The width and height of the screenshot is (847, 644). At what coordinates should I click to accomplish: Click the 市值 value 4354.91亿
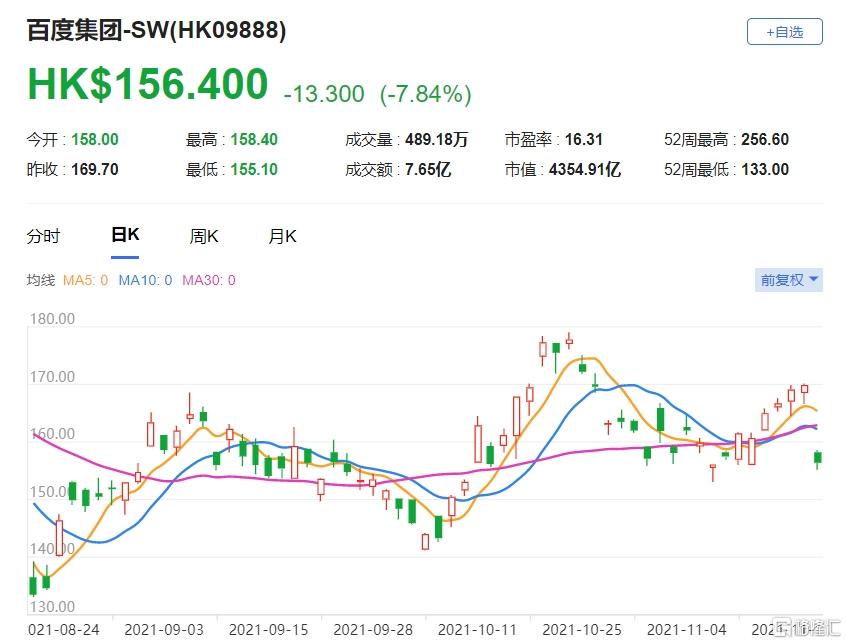click(585, 170)
